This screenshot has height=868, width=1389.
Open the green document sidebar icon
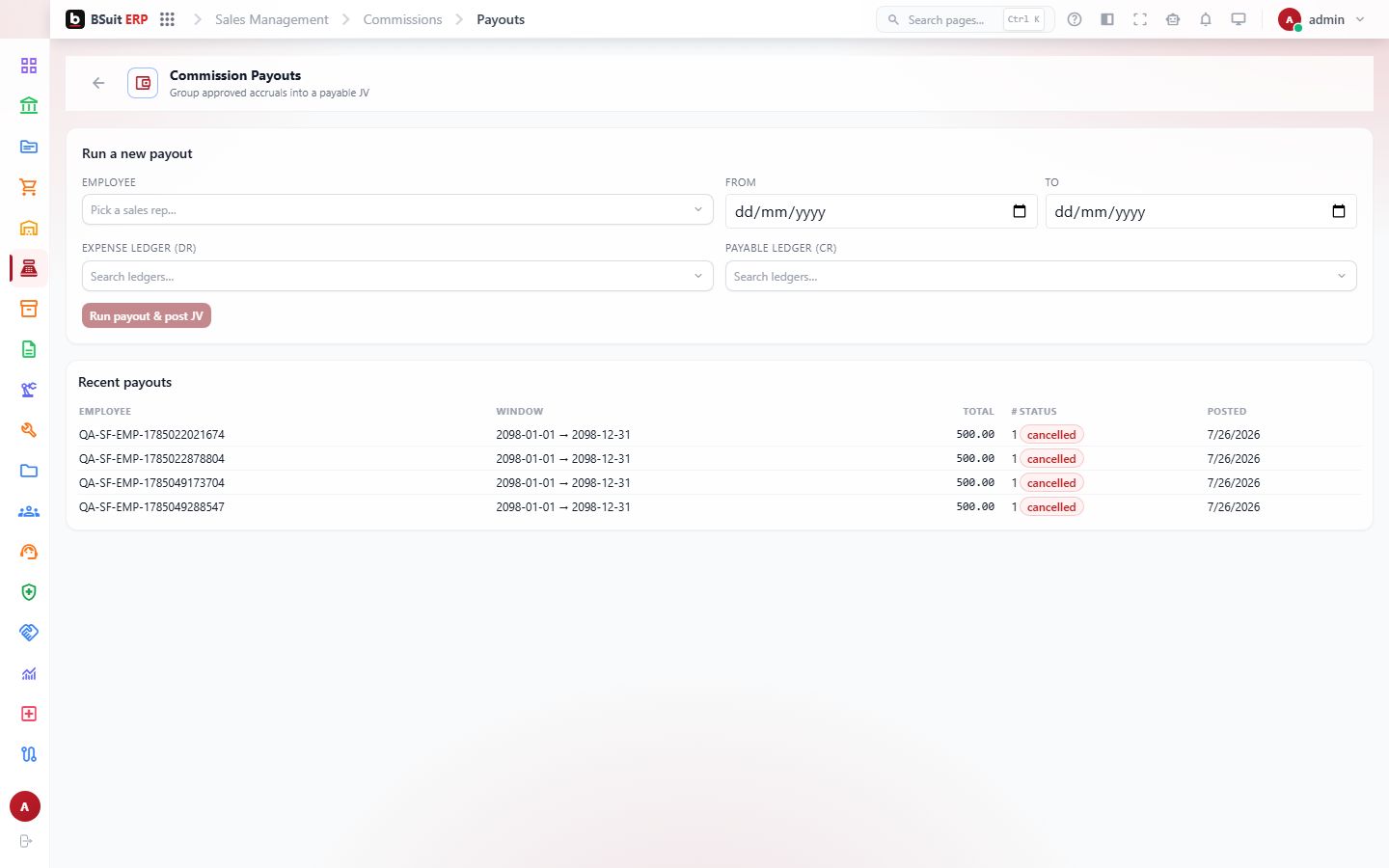coord(29,349)
